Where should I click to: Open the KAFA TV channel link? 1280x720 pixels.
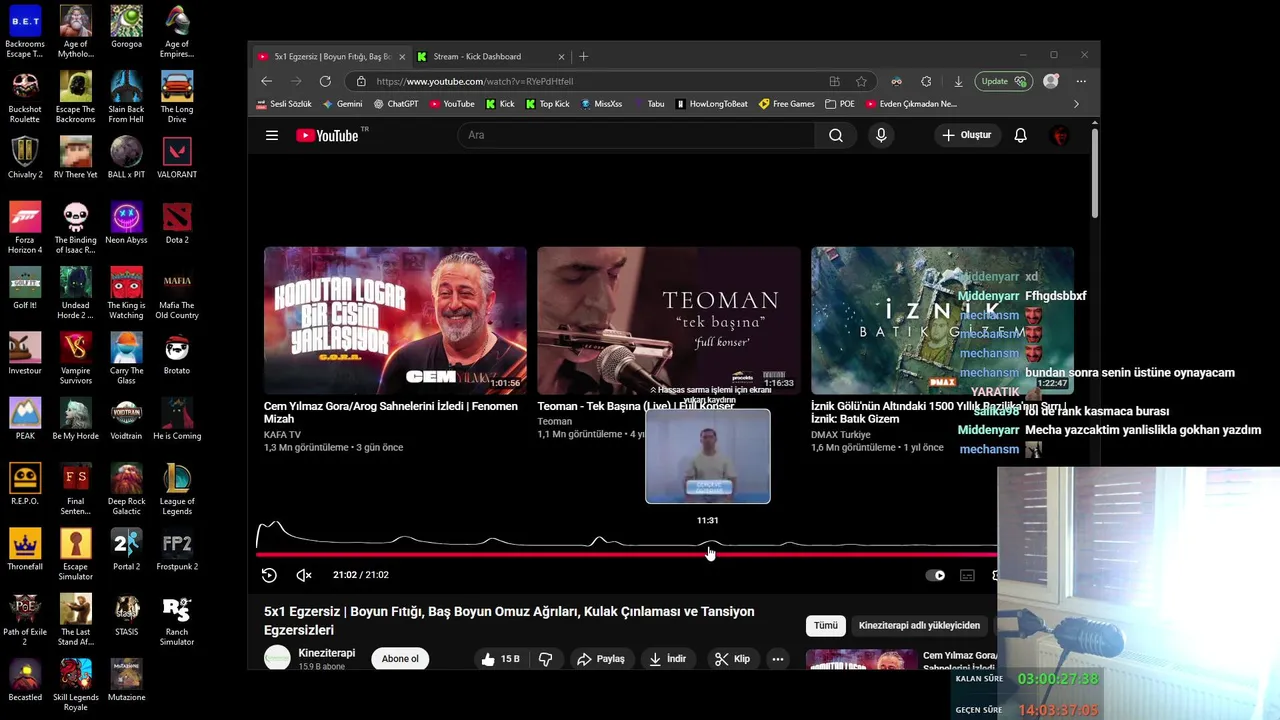(282, 435)
